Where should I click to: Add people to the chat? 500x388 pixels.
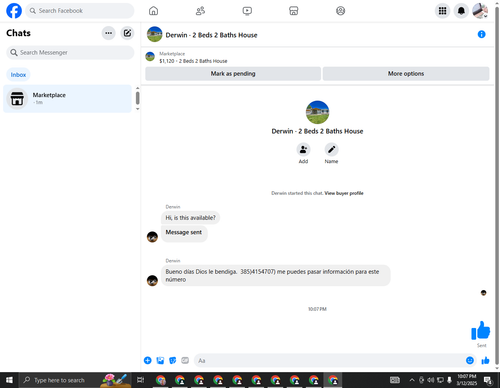pyautogui.click(x=303, y=149)
